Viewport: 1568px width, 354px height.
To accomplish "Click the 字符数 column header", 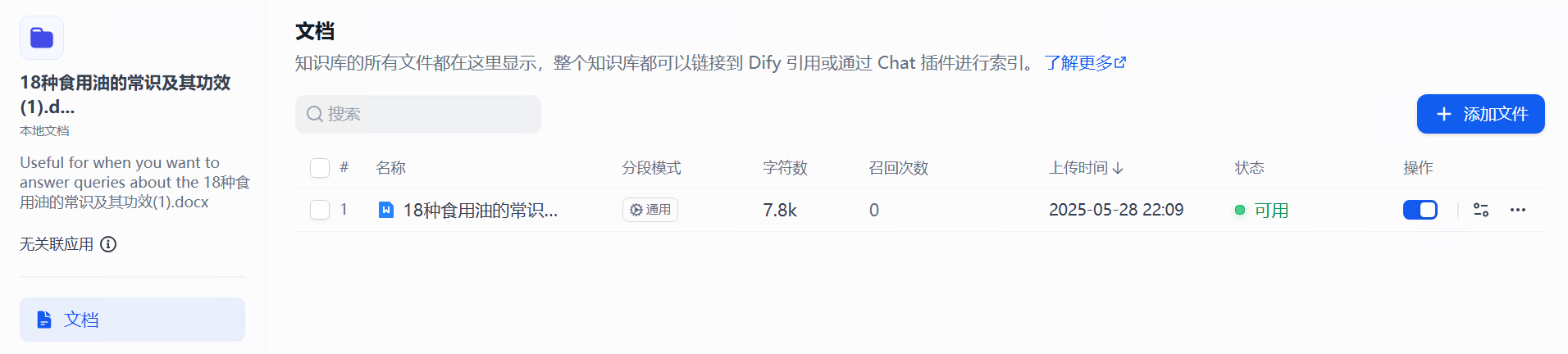I will click(785, 168).
